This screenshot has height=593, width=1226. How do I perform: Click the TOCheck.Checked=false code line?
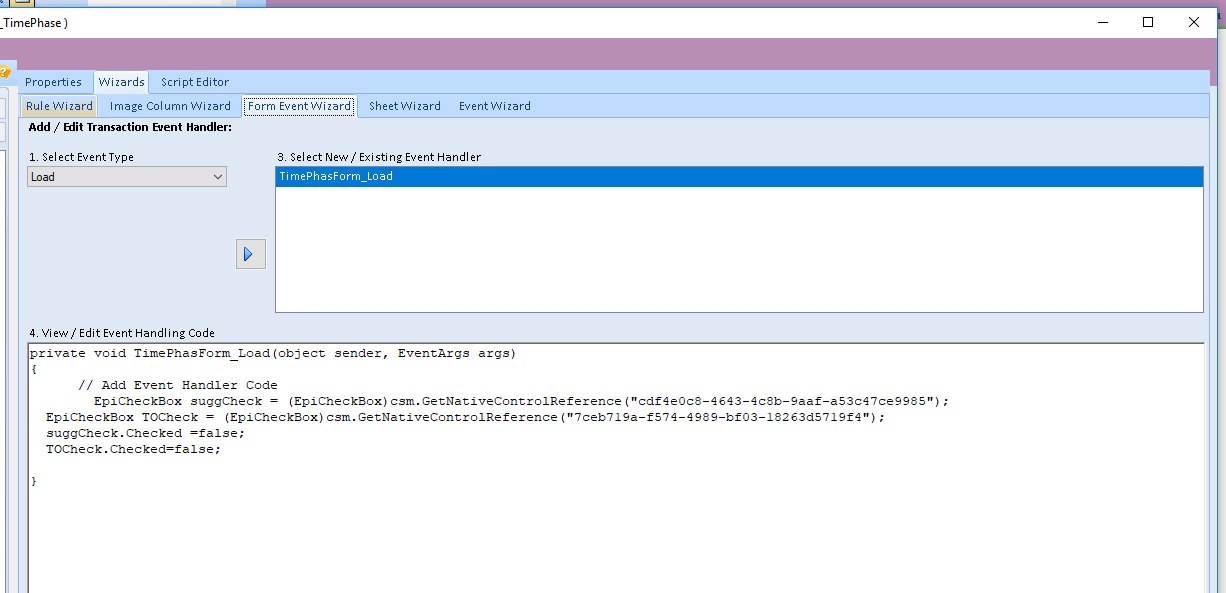click(133, 449)
